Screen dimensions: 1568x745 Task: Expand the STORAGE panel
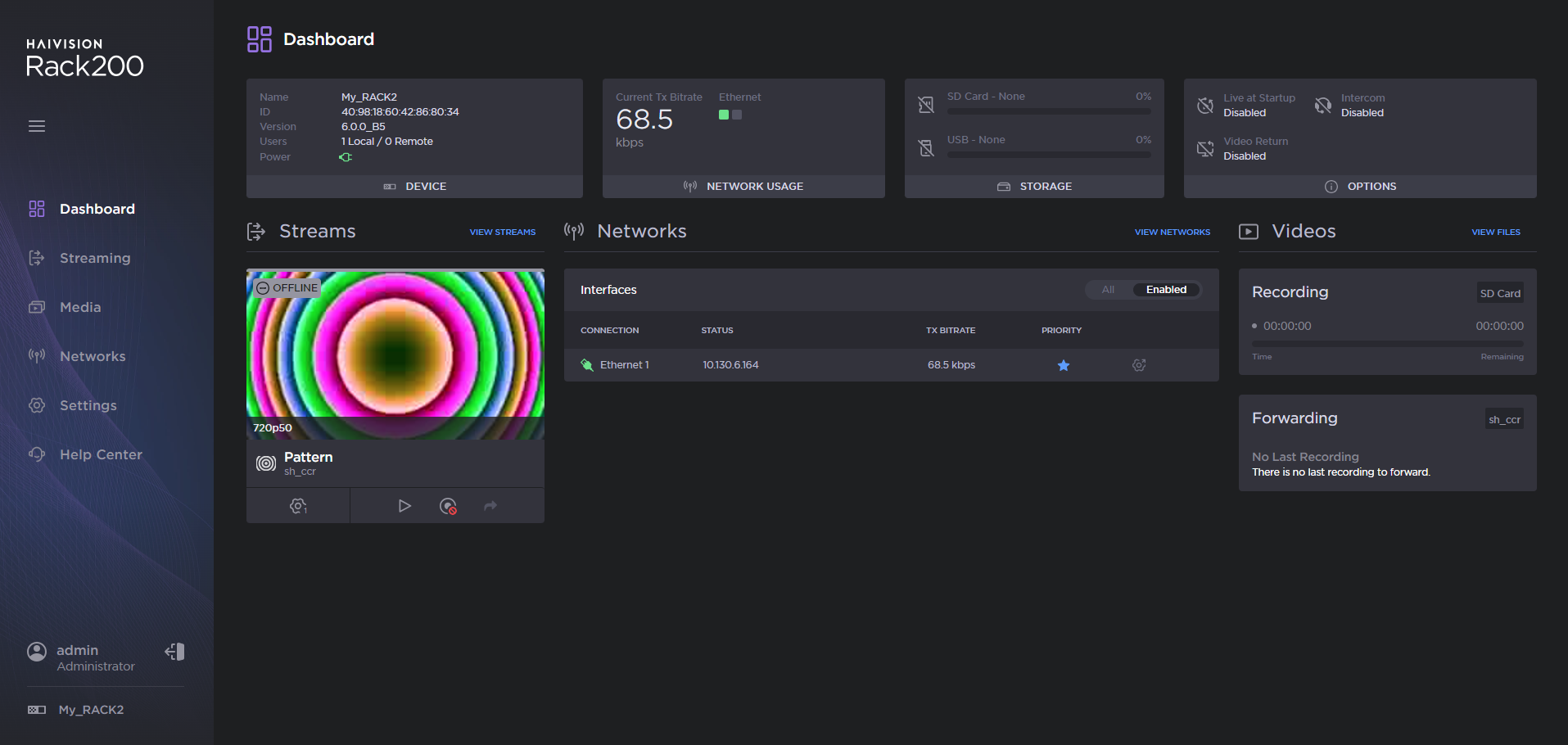tap(1034, 187)
